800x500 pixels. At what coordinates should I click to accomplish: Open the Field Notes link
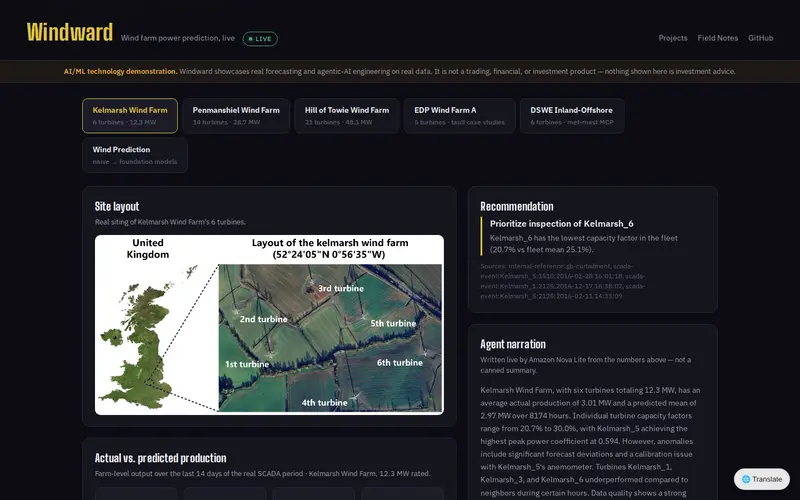pos(717,38)
